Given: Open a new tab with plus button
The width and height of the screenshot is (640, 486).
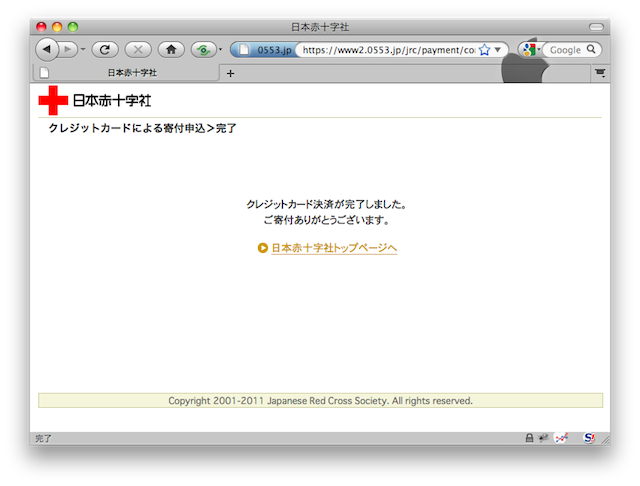Looking at the screenshot, I should [230, 73].
